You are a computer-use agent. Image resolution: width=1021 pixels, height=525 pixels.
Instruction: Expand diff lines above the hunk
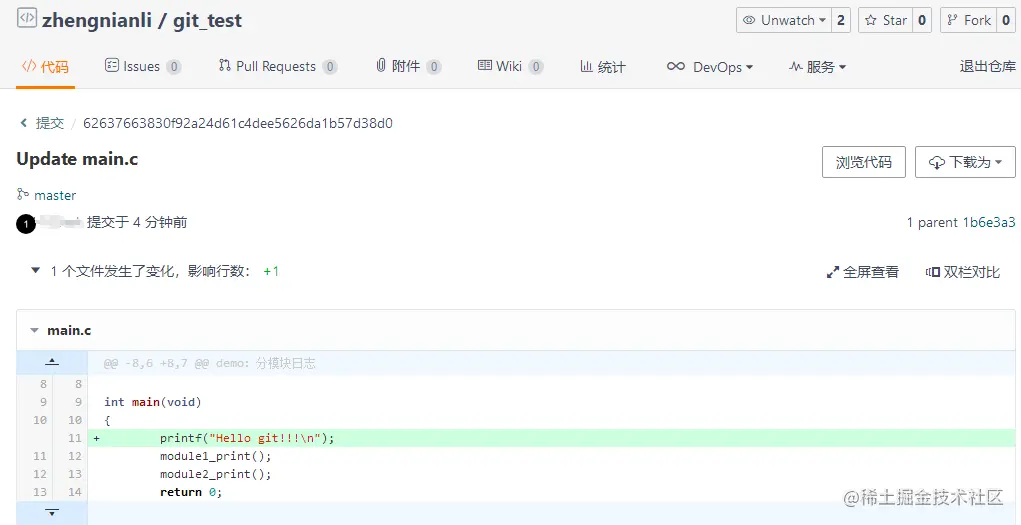tap(52, 363)
